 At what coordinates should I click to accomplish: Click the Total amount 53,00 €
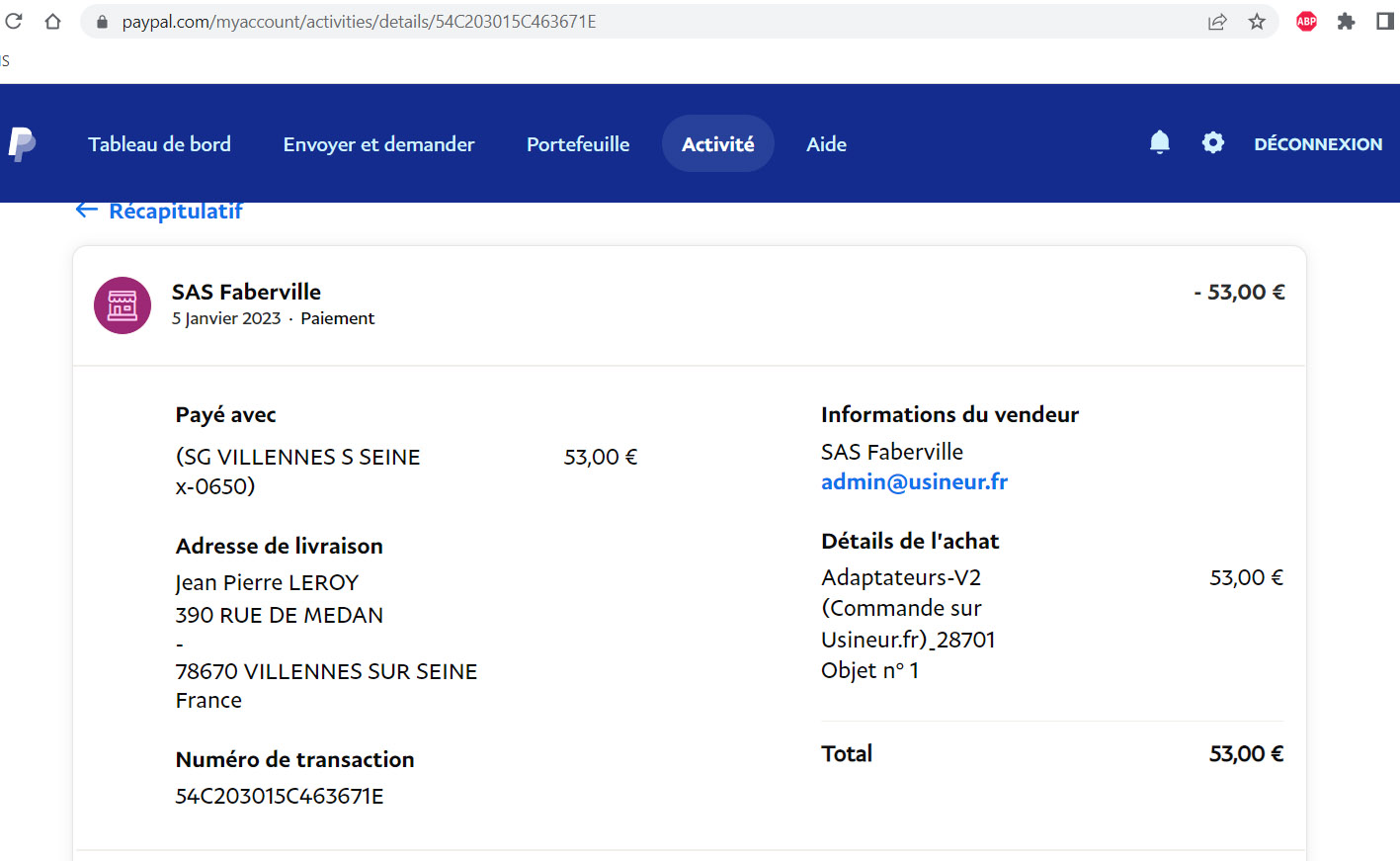coord(1247,754)
